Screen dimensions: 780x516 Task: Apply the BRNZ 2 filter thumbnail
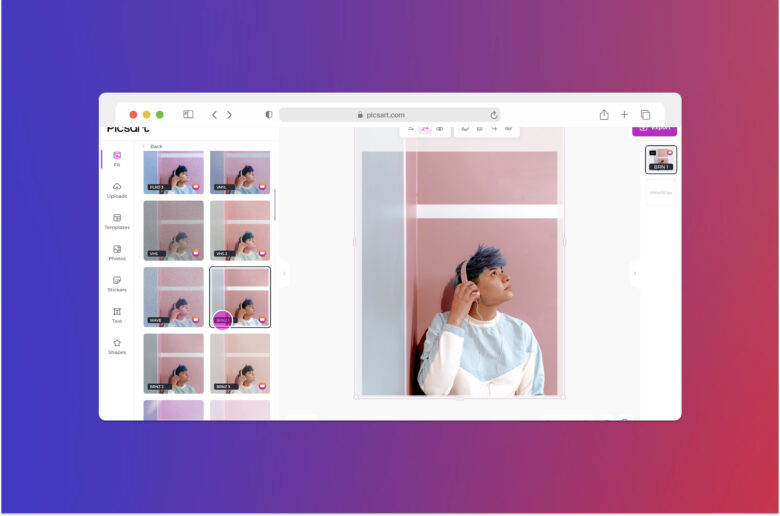pyautogui.click(x=174, y=363)
